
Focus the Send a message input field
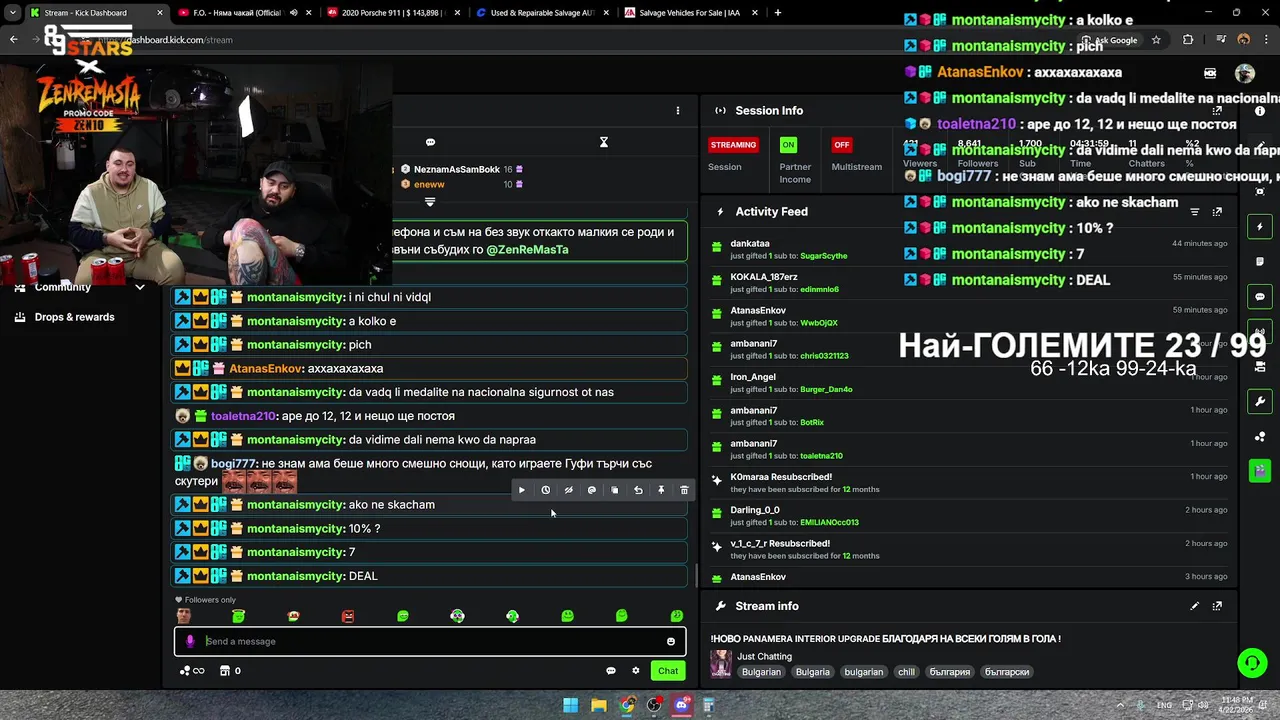click(430, 642)
